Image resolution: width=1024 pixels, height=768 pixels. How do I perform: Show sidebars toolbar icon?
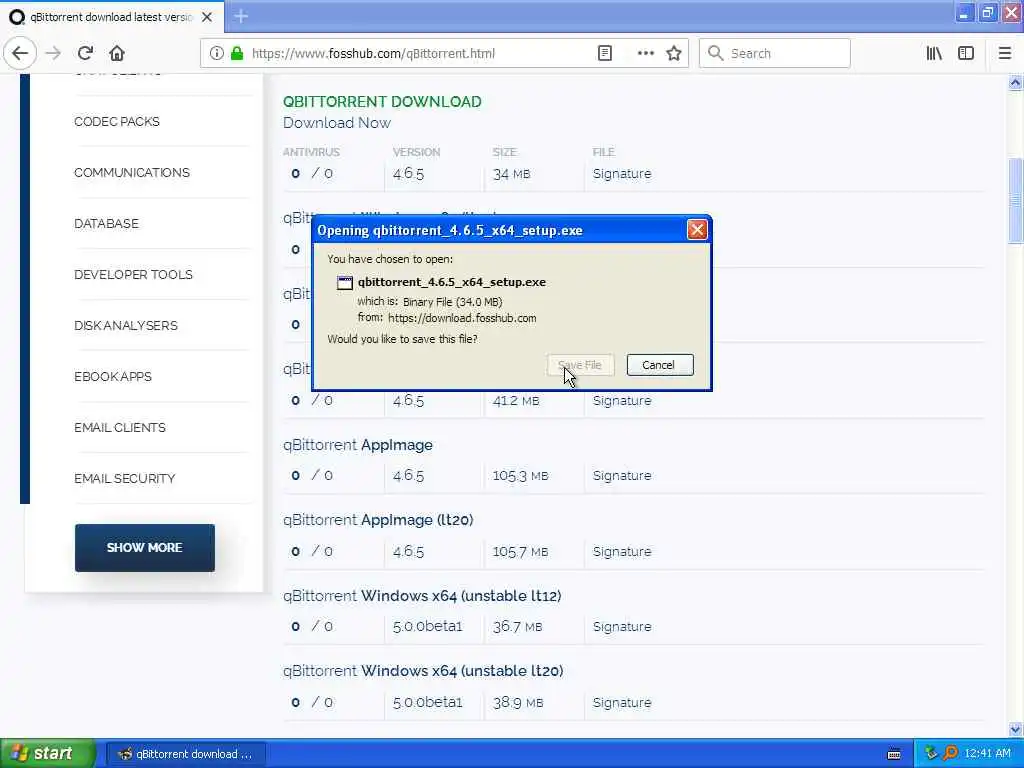[966, 53]
